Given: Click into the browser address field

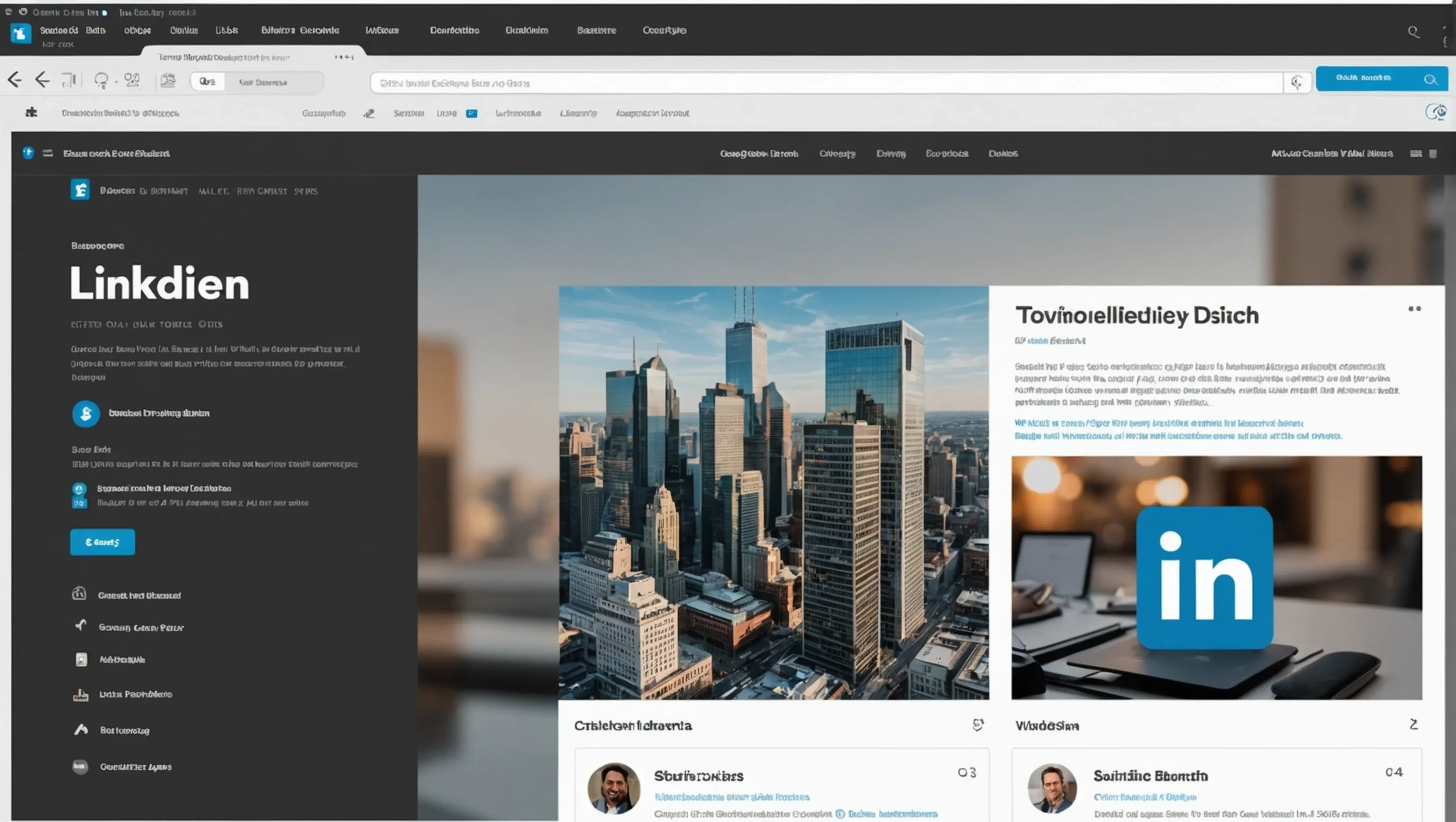Looking at the screenshot, I should [x=827, y=83].
